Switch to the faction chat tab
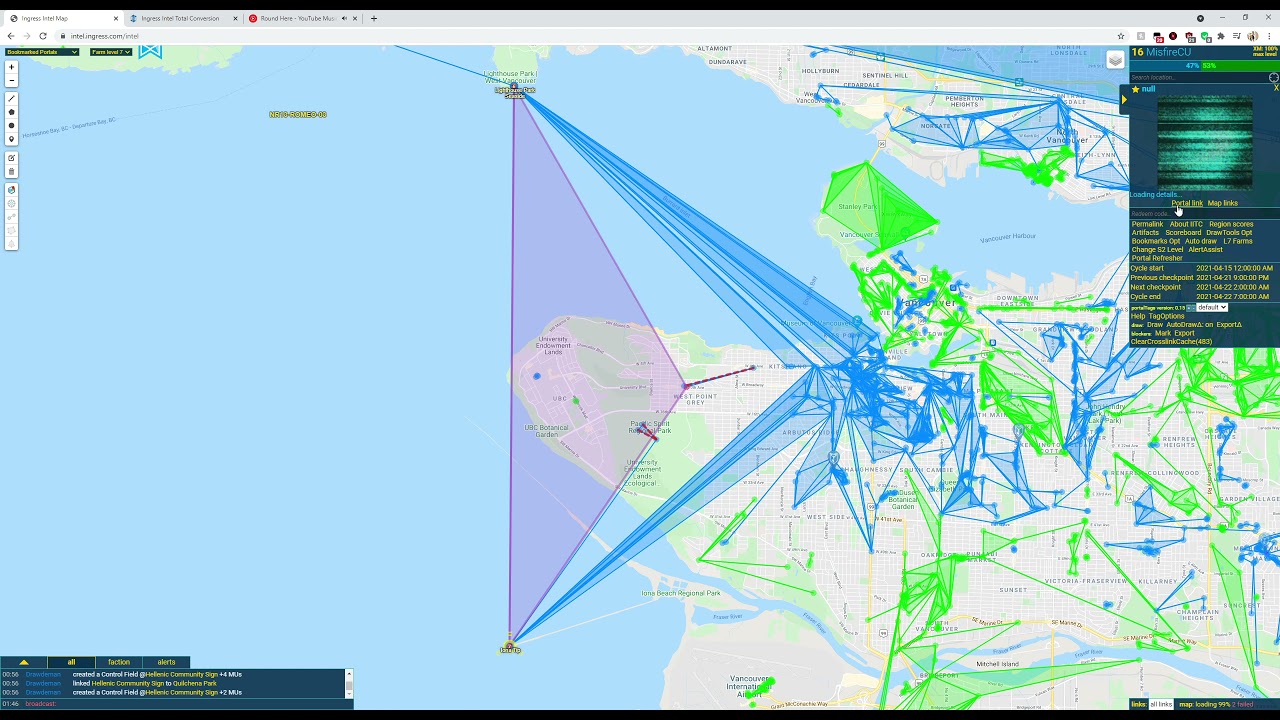The width and height of the screenshot is (1280, 720). click(x=119, y=662)
